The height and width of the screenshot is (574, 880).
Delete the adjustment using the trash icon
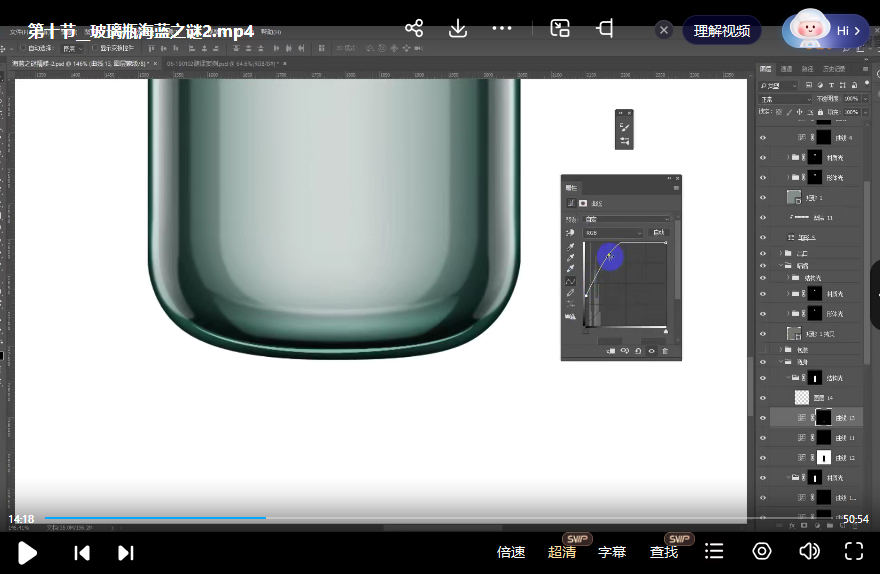[665, 351]
